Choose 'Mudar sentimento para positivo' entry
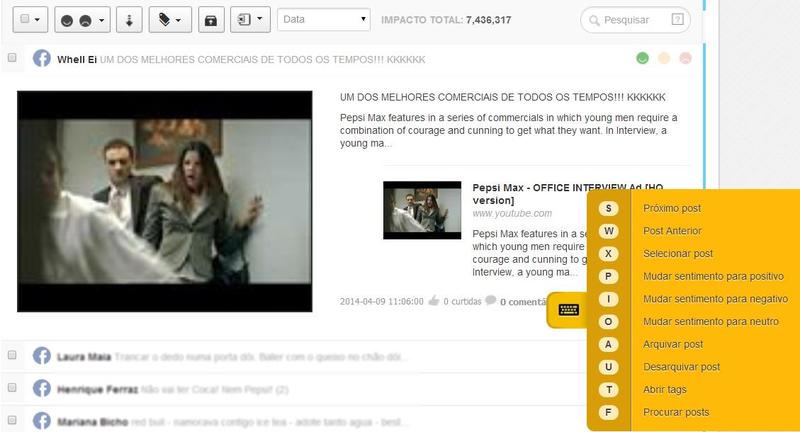800x432 pixels. (x=713, y=276)
